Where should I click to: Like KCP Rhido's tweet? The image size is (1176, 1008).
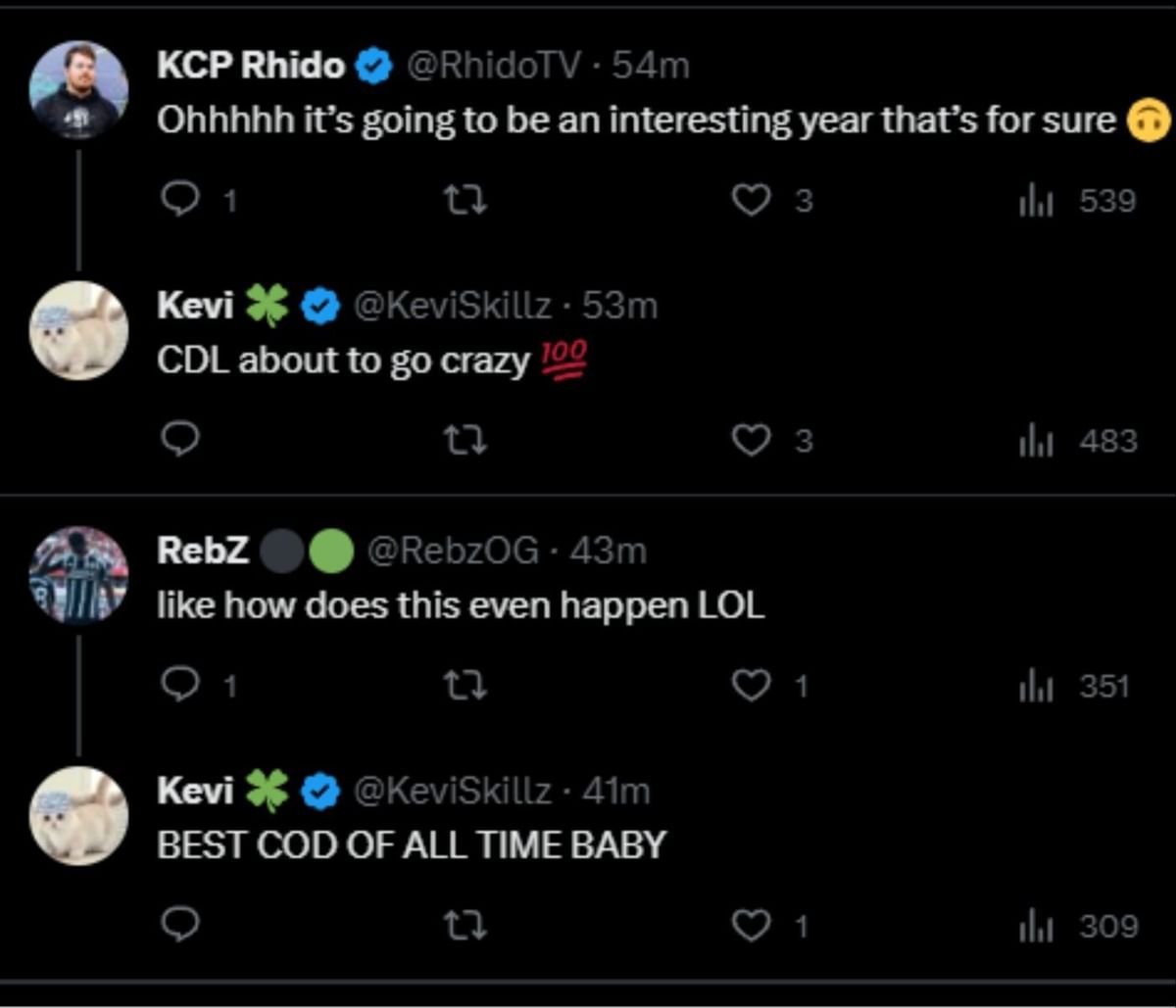pyautogui.click(x=752, y=201)
